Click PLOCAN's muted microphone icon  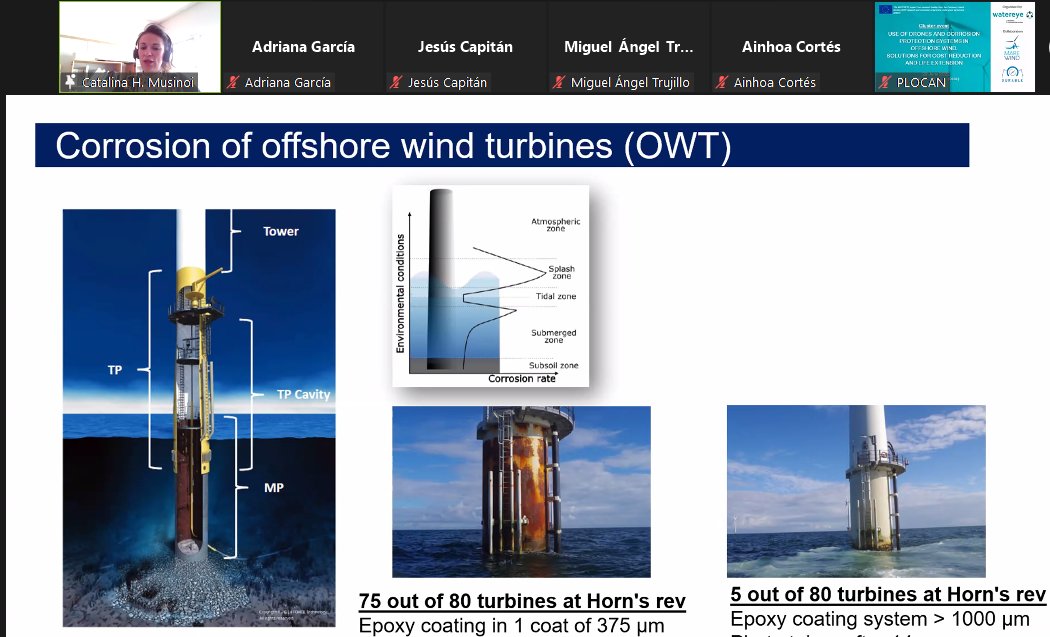pos(885,82)
